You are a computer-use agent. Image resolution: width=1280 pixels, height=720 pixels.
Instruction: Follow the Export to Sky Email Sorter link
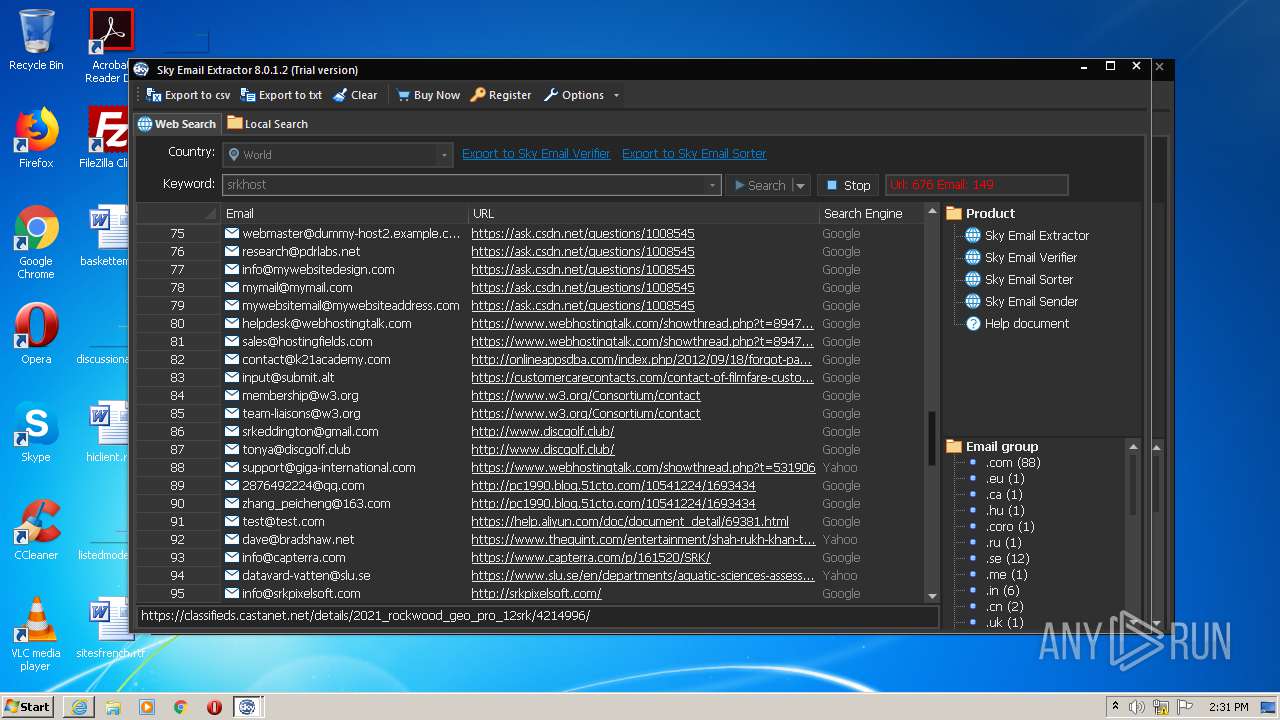coord(694,154)
